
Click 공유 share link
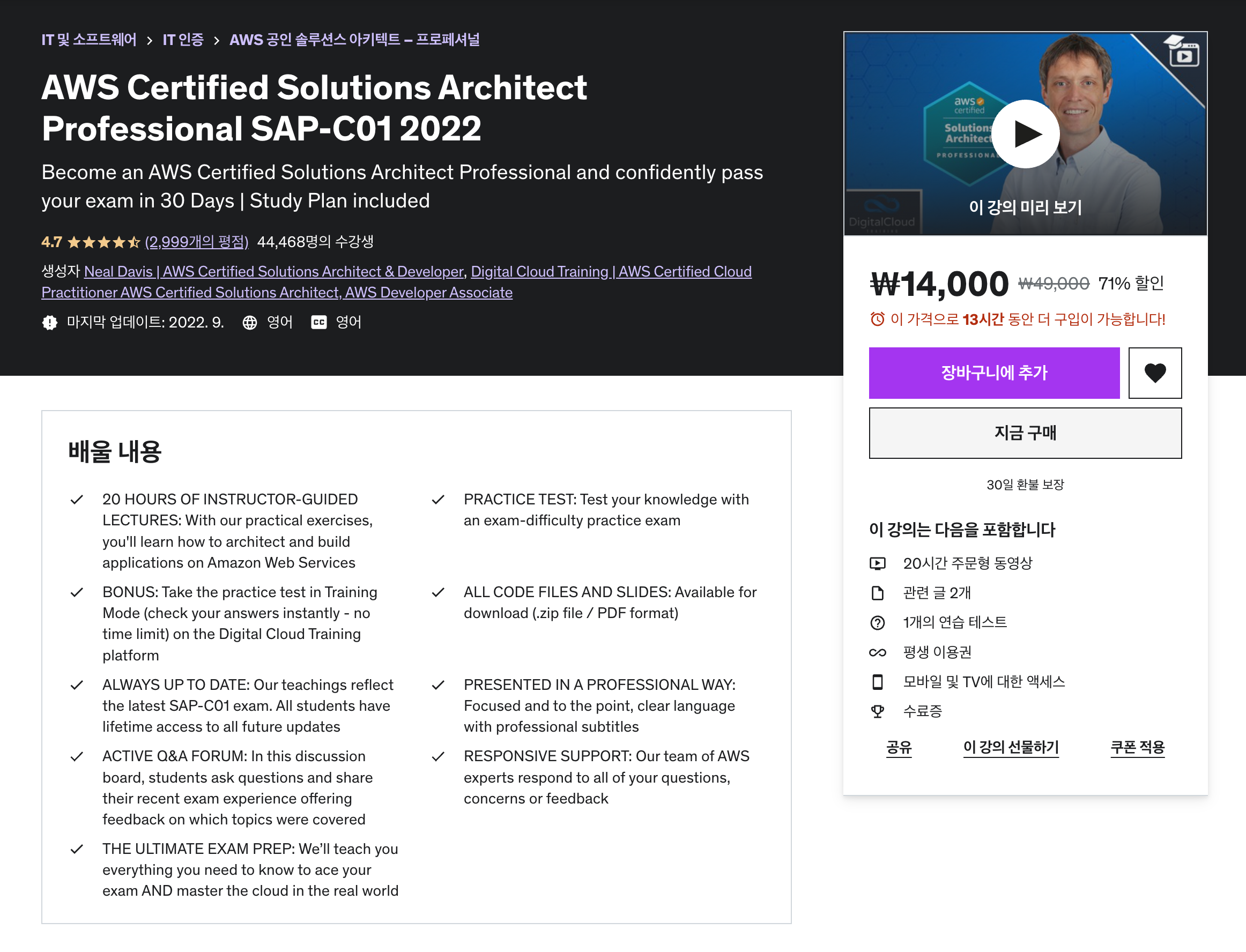point(898,747)
